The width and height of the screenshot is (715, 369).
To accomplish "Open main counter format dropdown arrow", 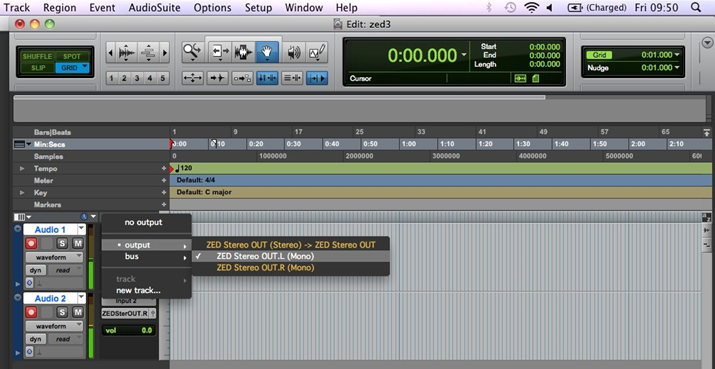I will coord(464,55).
